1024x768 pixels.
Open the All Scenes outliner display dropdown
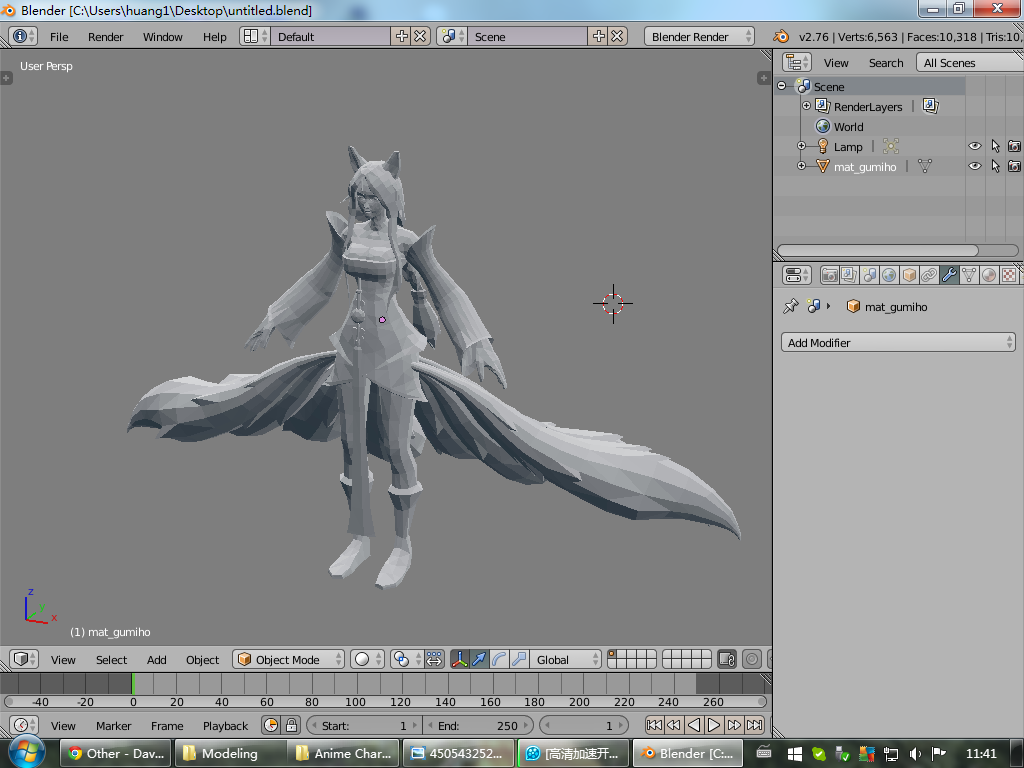tap(970, 63)
